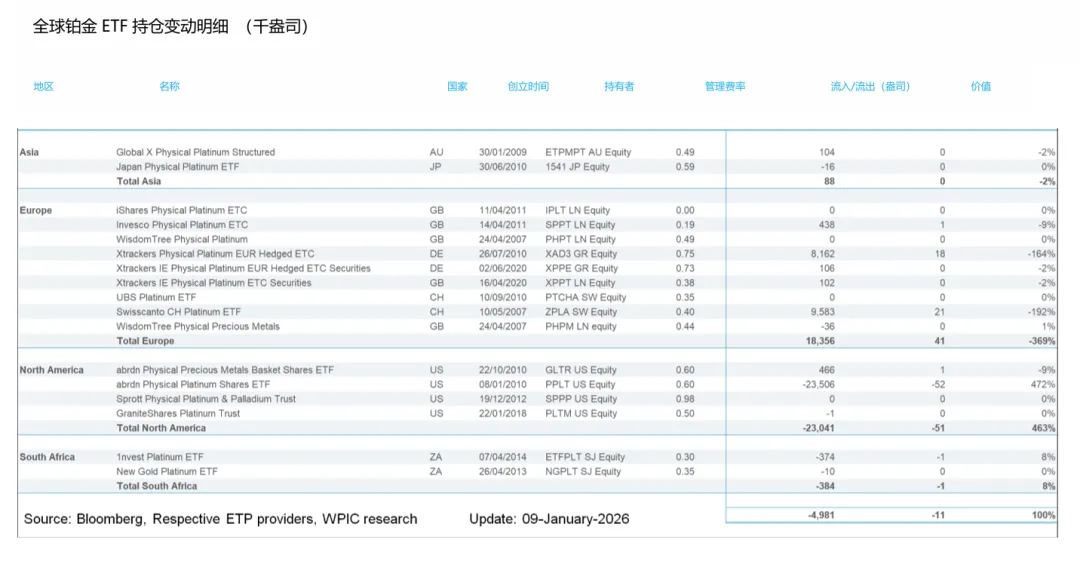Click the Total Europe row label
The height and width of the screenshot is (570, 1080).
pyautogui.click(x=145, y=341)
